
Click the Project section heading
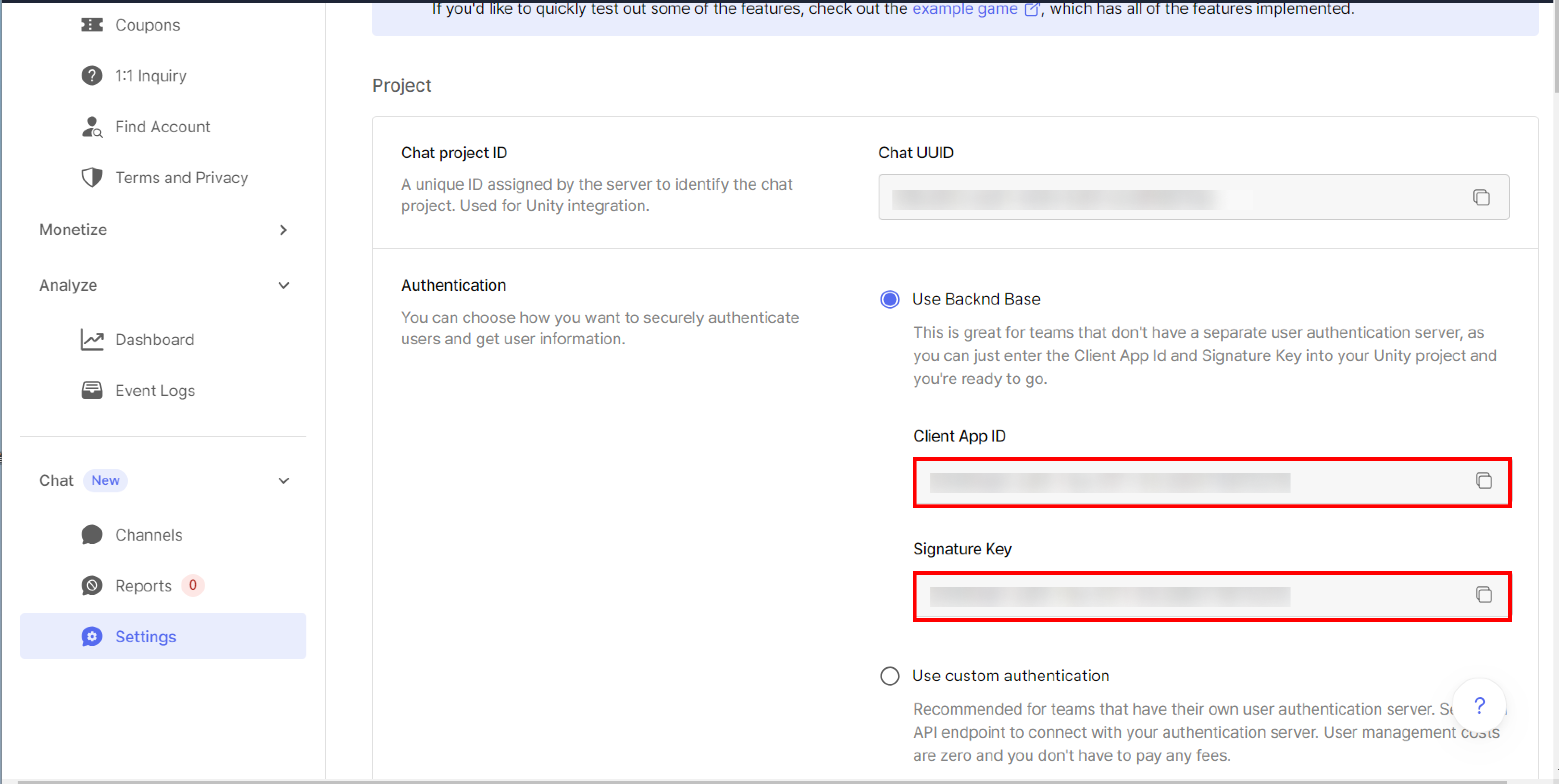401,85
